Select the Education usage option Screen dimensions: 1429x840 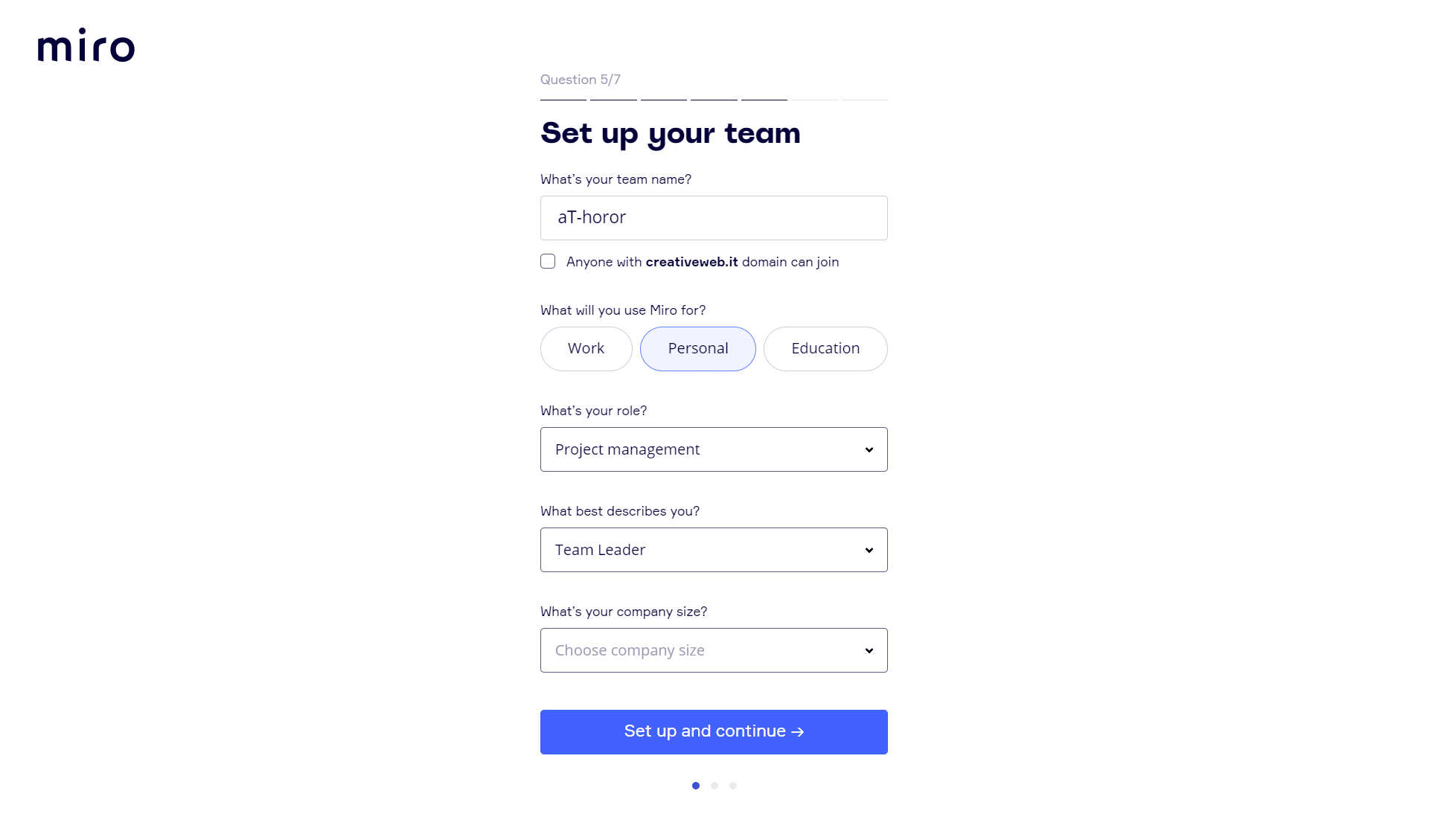tap(826, 349)
